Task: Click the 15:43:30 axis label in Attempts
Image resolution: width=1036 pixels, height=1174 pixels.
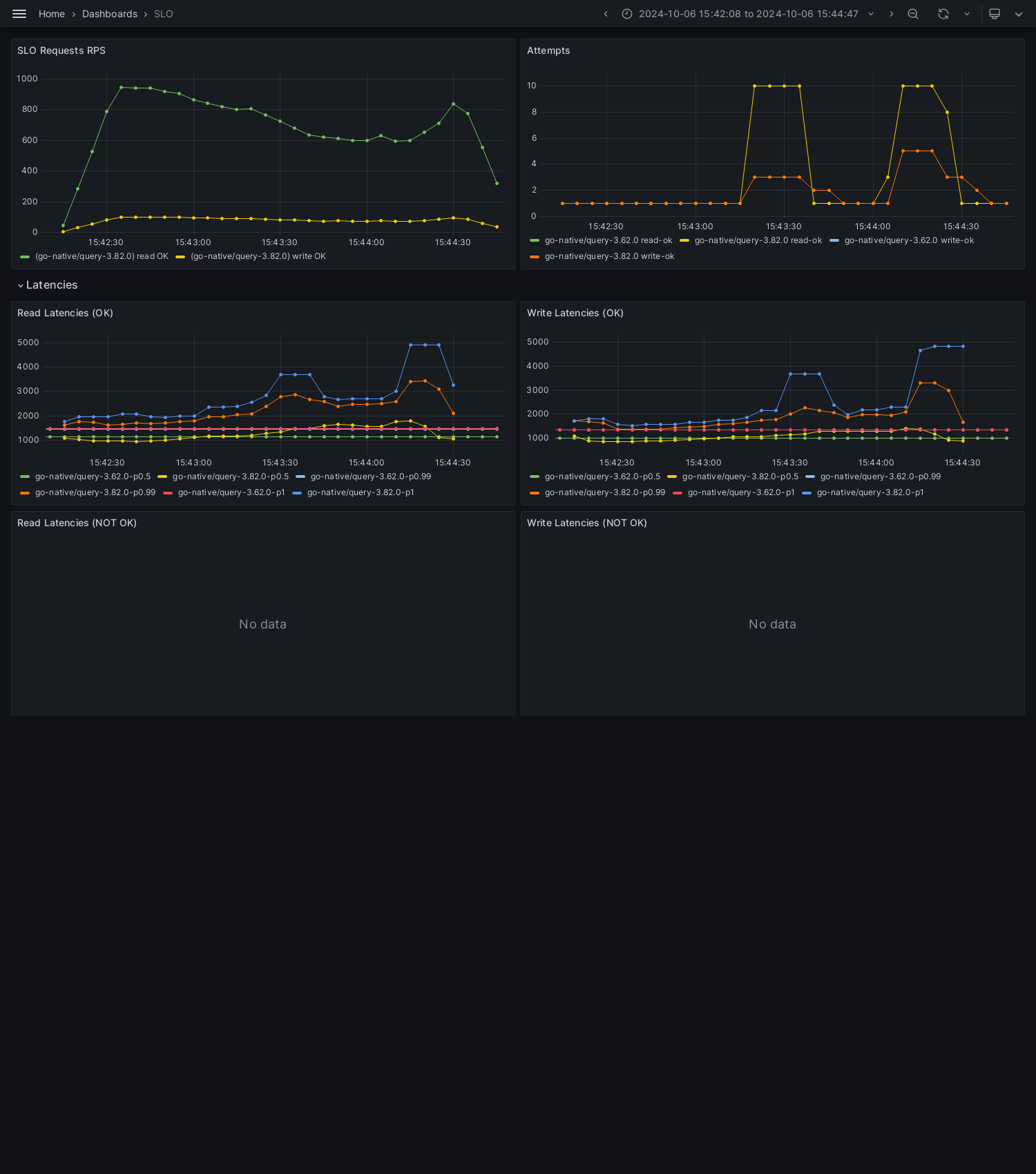Action: (784, 227)
